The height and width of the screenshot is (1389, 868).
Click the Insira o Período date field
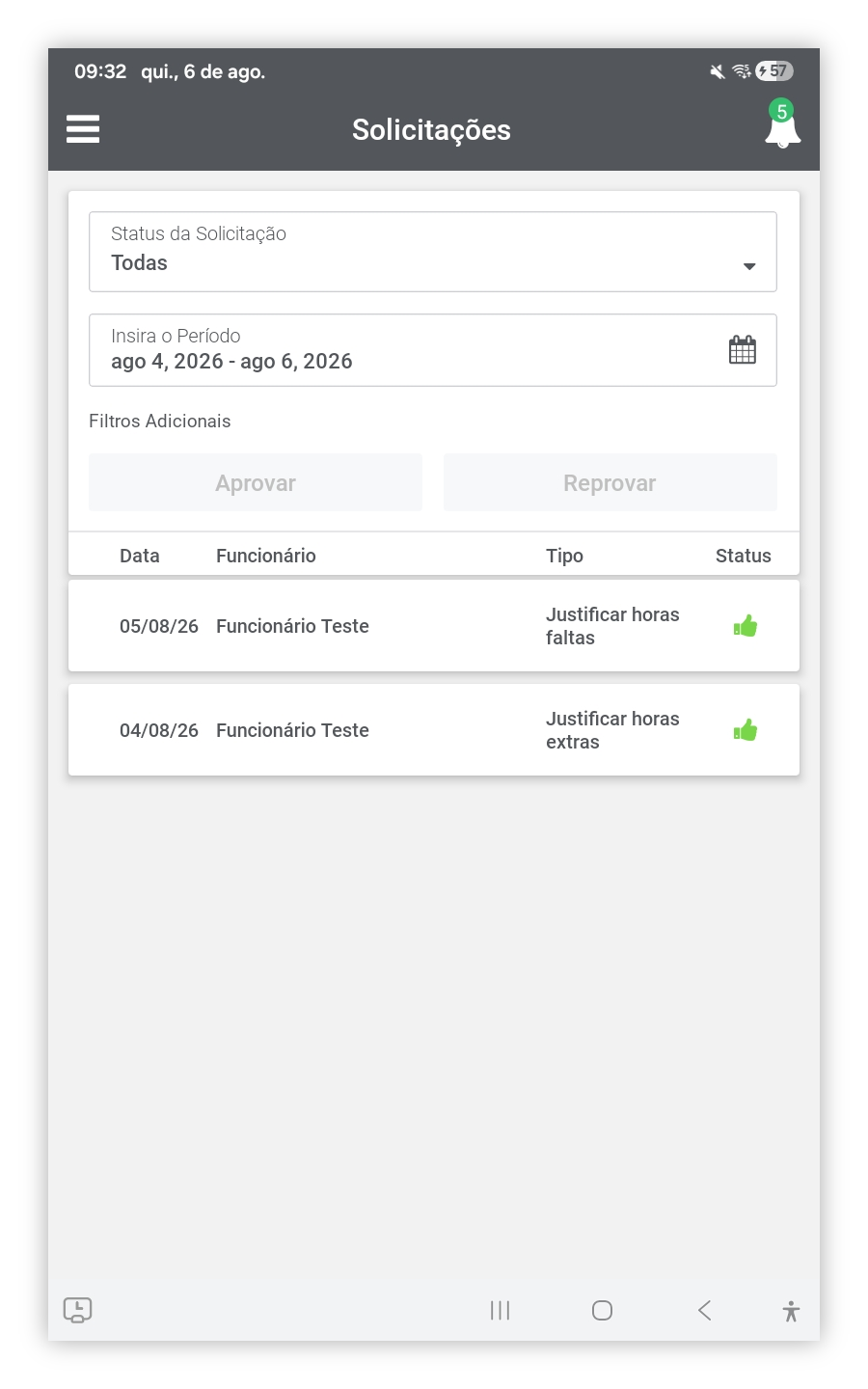coord(433,350)
